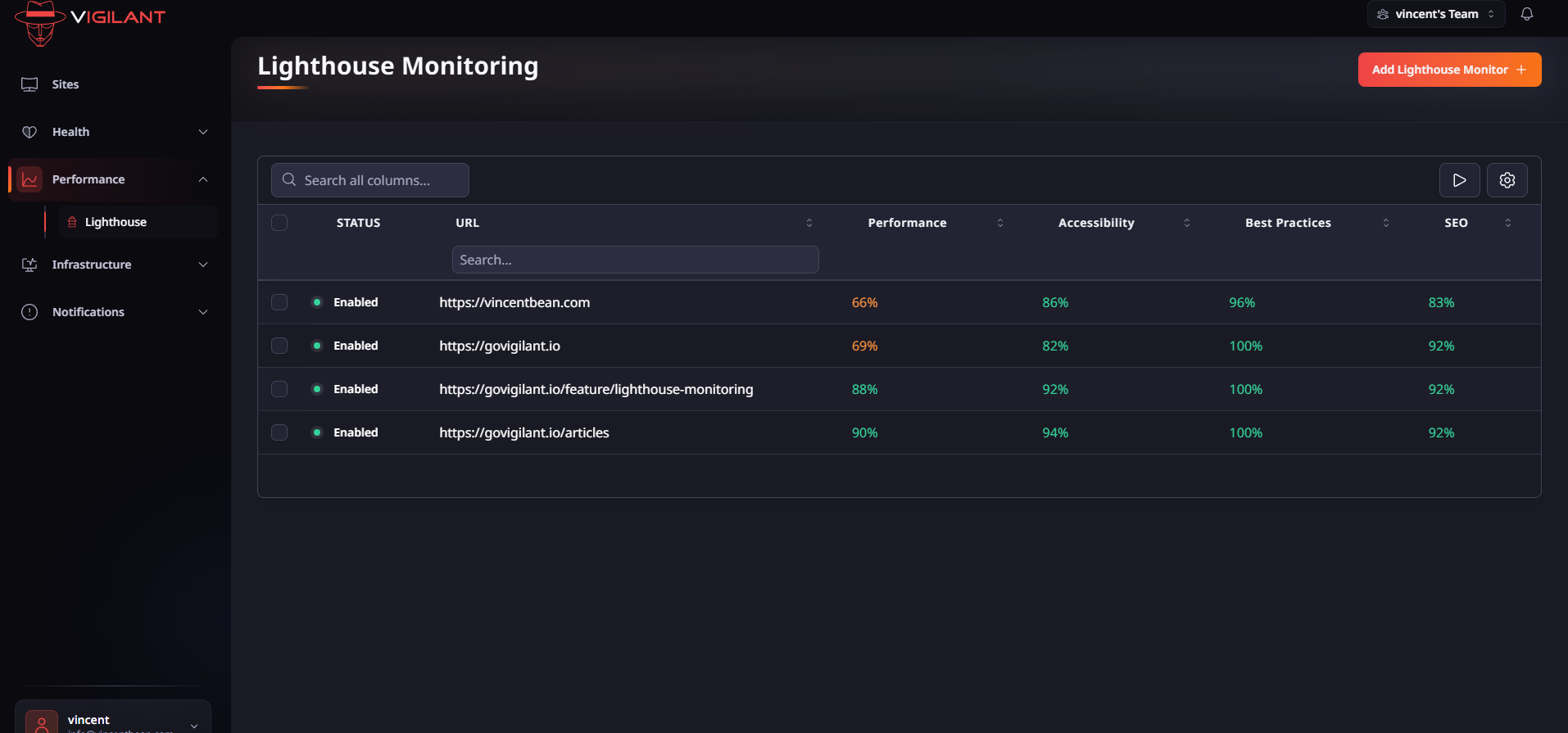Select the govigilant.io/articles row checkbox
Viewport: 1568px width, 733px height.
pos(279,432)
